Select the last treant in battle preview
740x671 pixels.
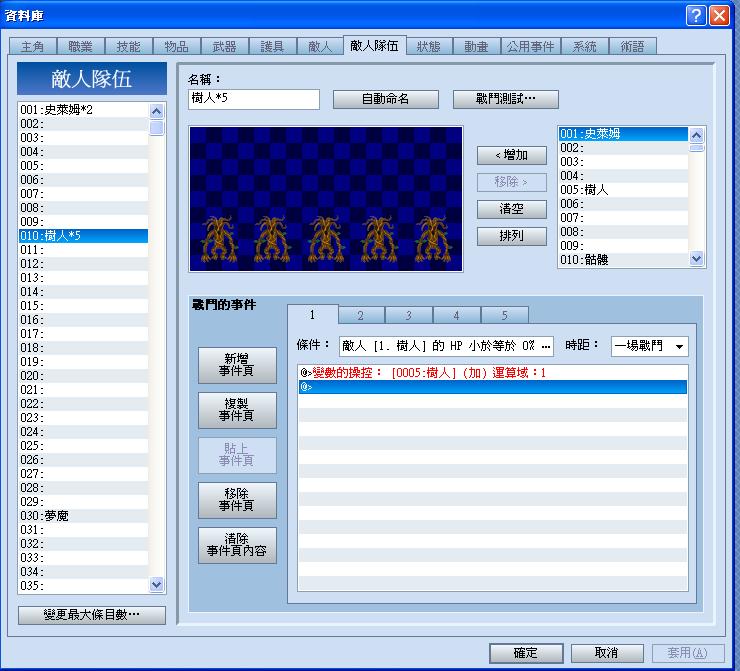[432, 239]
